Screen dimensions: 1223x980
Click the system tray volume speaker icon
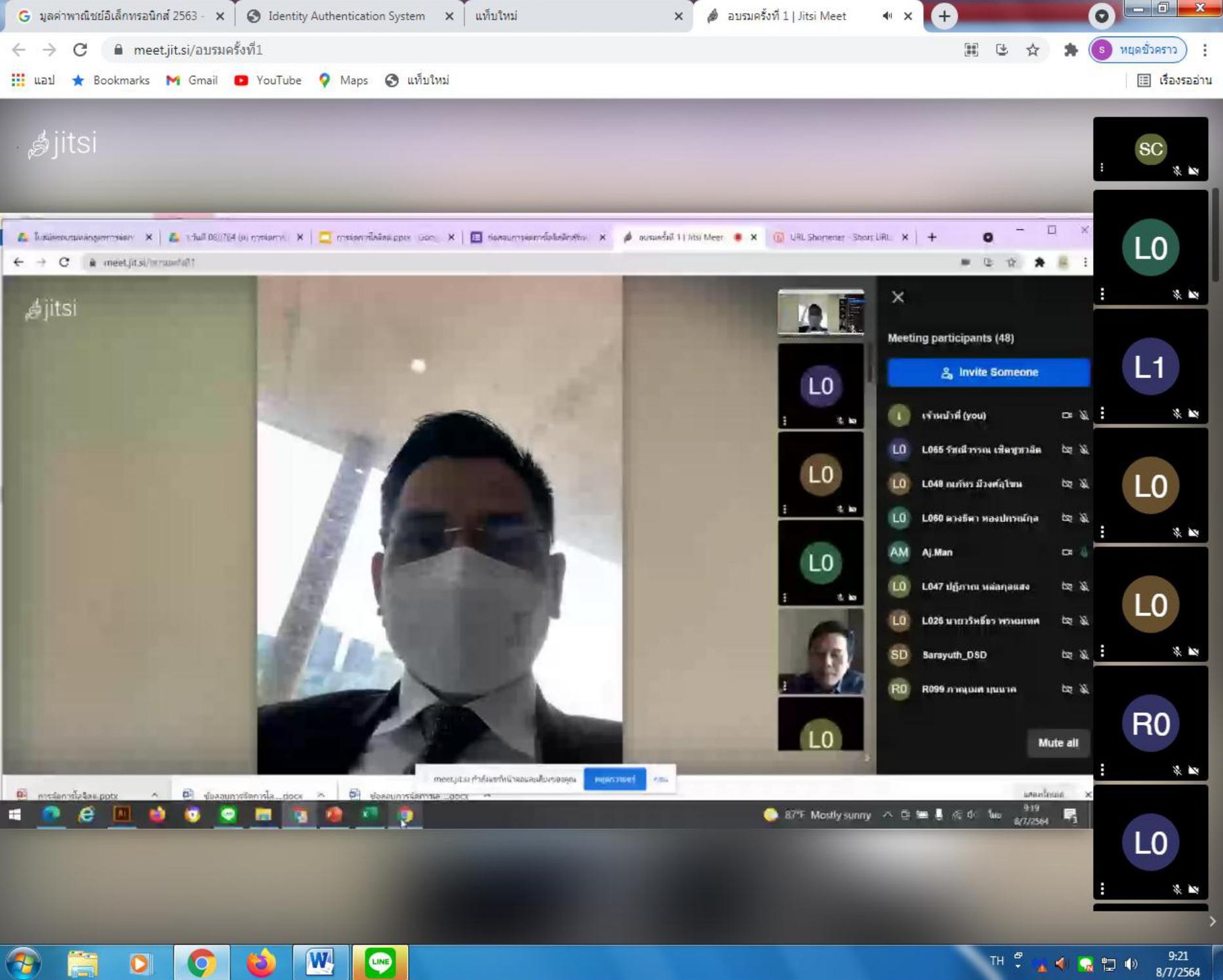[1131, 964]
